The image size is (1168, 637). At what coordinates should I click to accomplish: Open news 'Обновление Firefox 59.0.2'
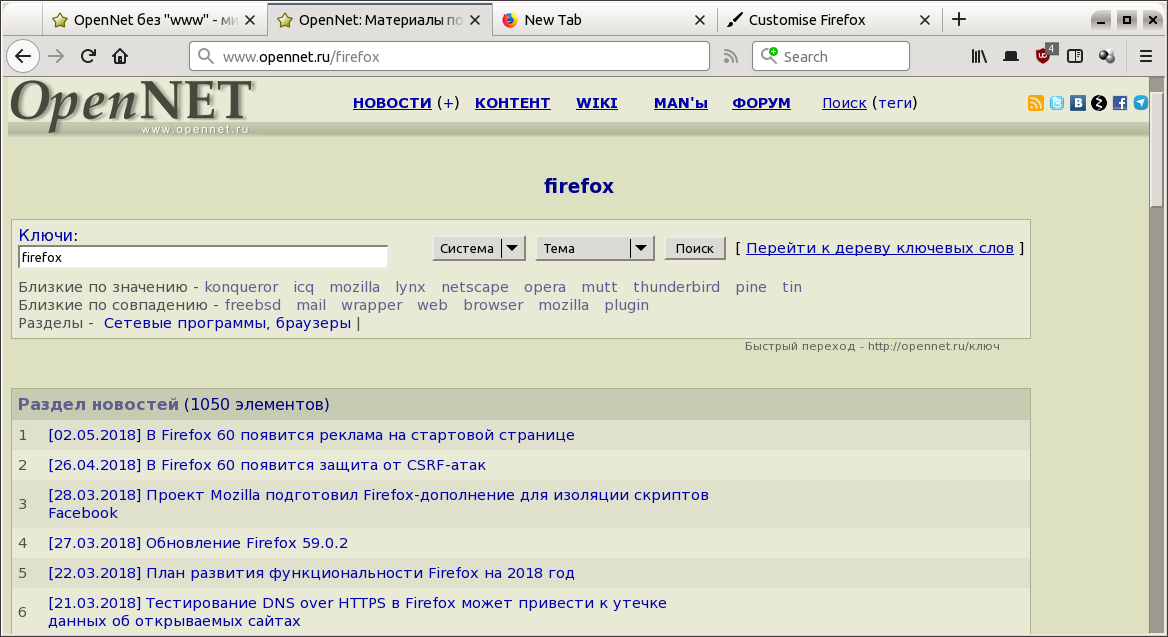198,543
